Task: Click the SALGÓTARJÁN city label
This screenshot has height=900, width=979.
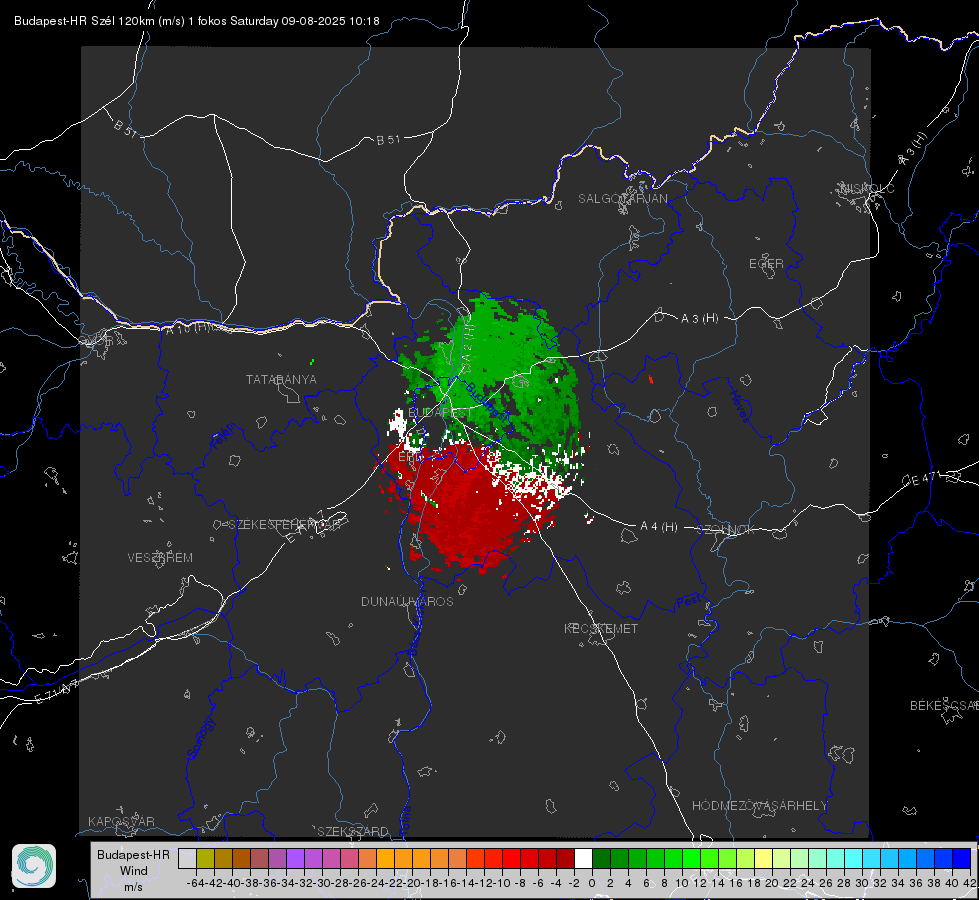Action: pyautogui.click(x=622, y=199)
